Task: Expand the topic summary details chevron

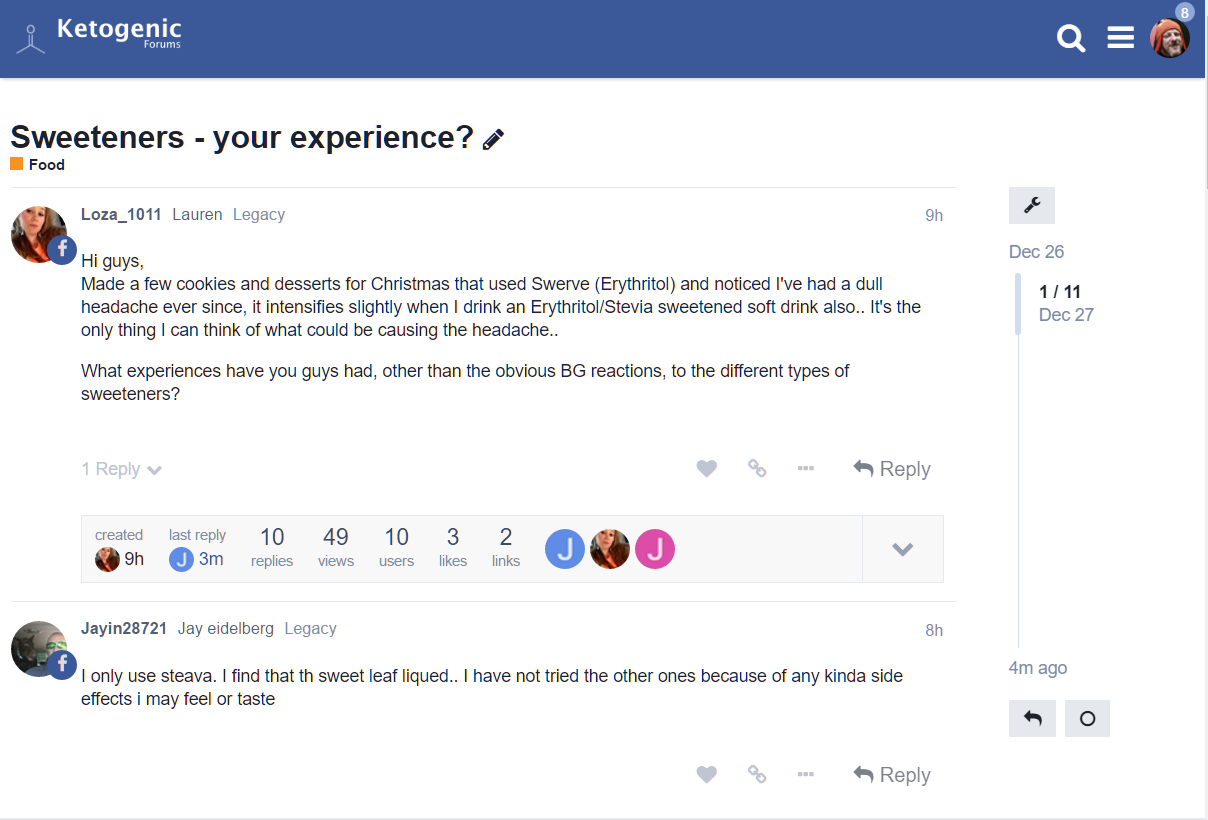Action: pos(902,549)
